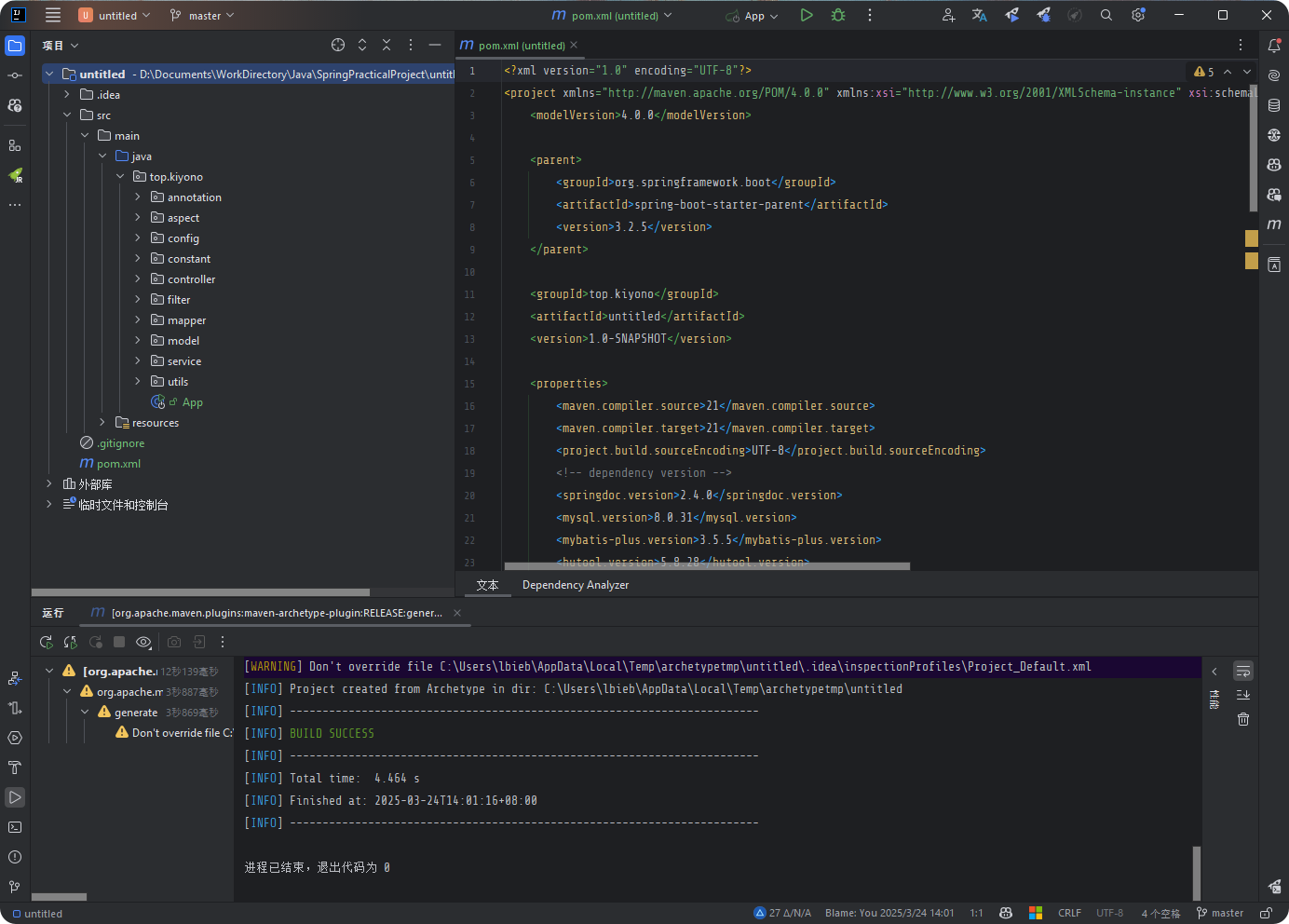Click the Microsoft logo status bar icon
The image size is (1289, 924).
pyautogui.click(x=1036, y=913)
